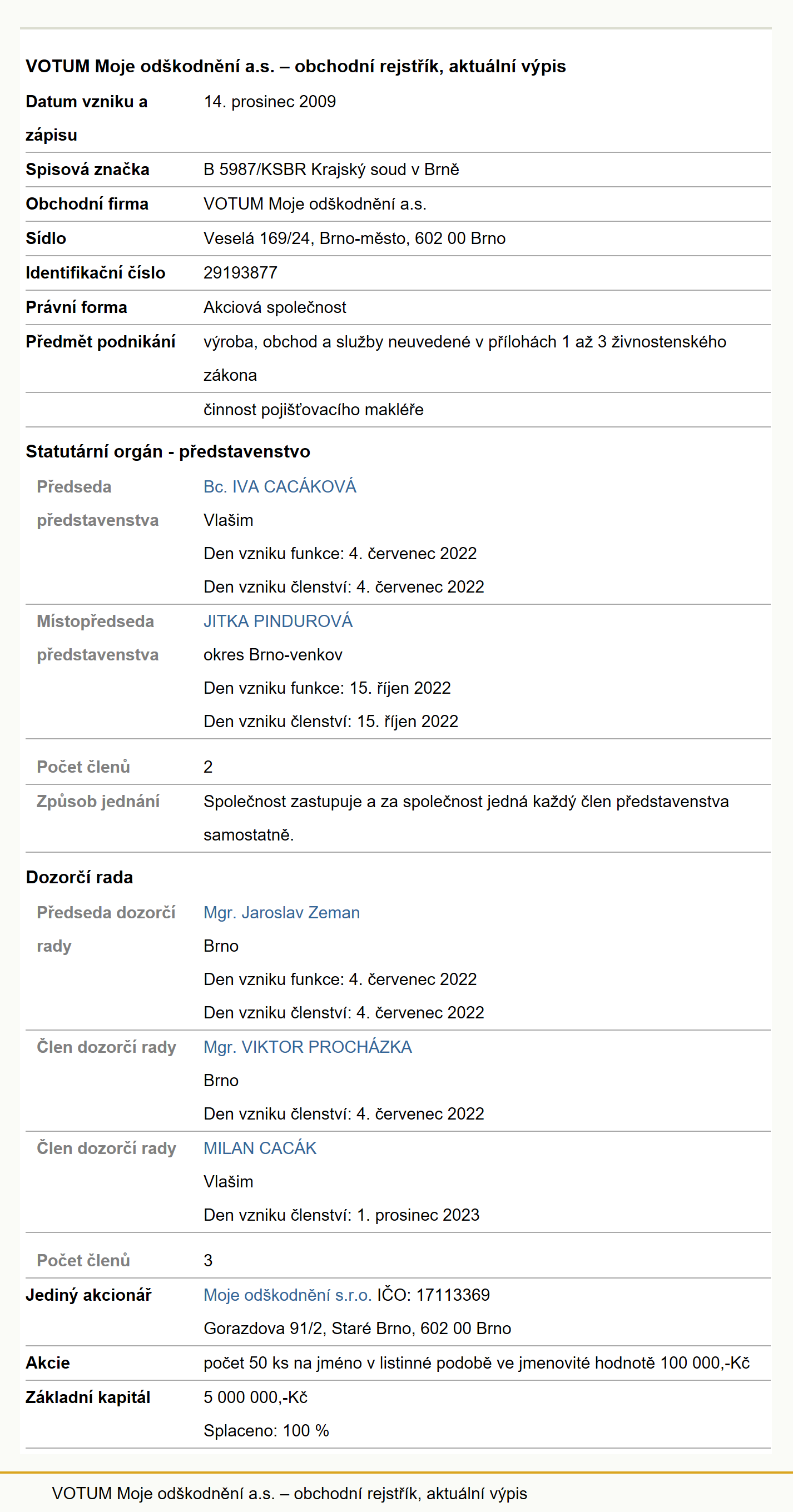Open the JITKA PINDUROVÁ person link
793x1512 pixels.
pyautogui.click(x=277, y=621)
